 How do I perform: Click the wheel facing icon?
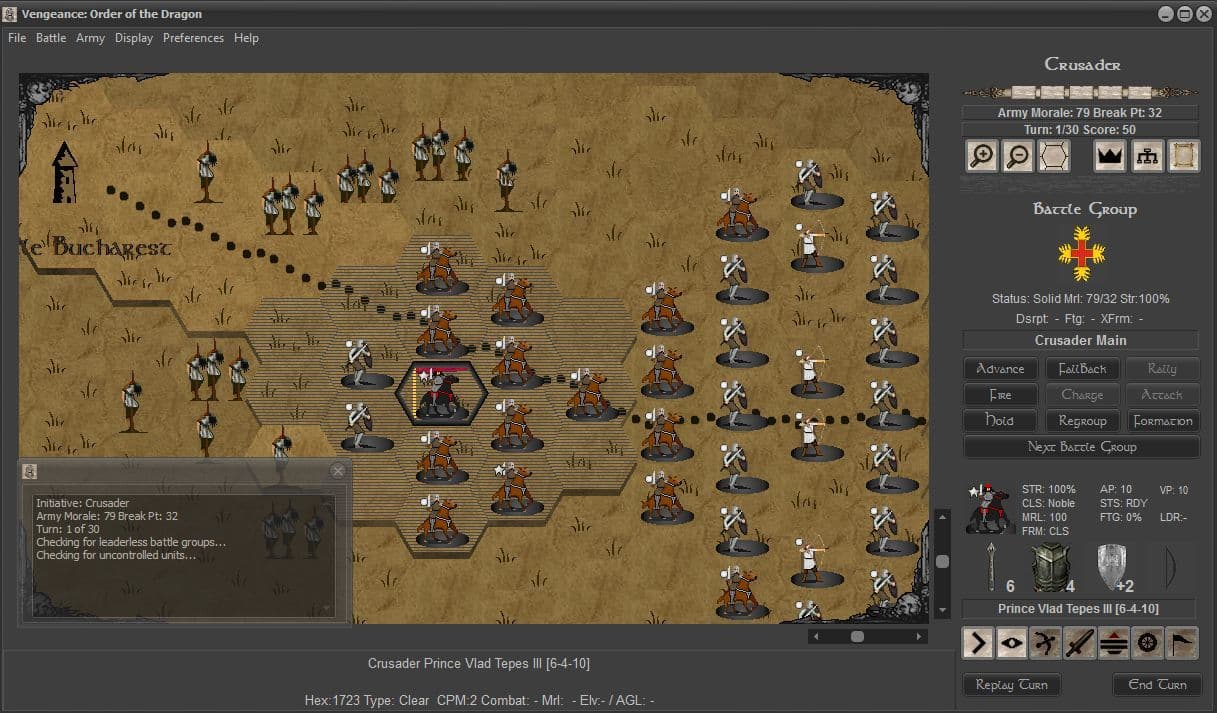[1147, 643]
